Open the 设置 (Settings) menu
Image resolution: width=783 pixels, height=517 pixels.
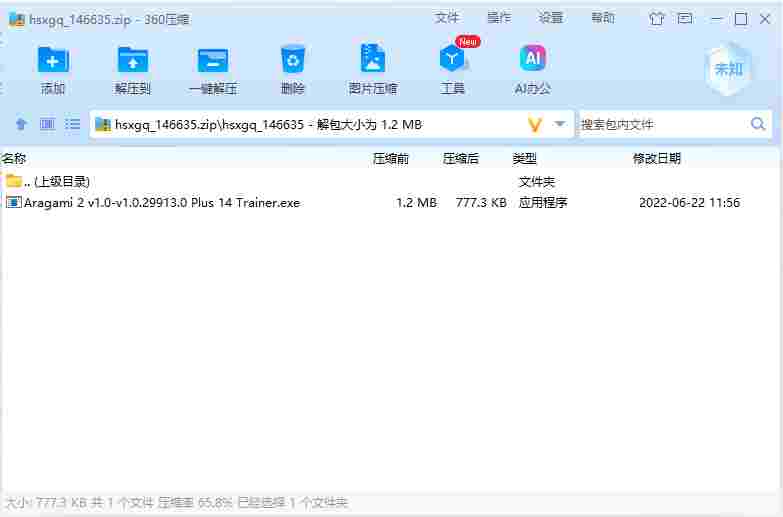click(551, 18)
